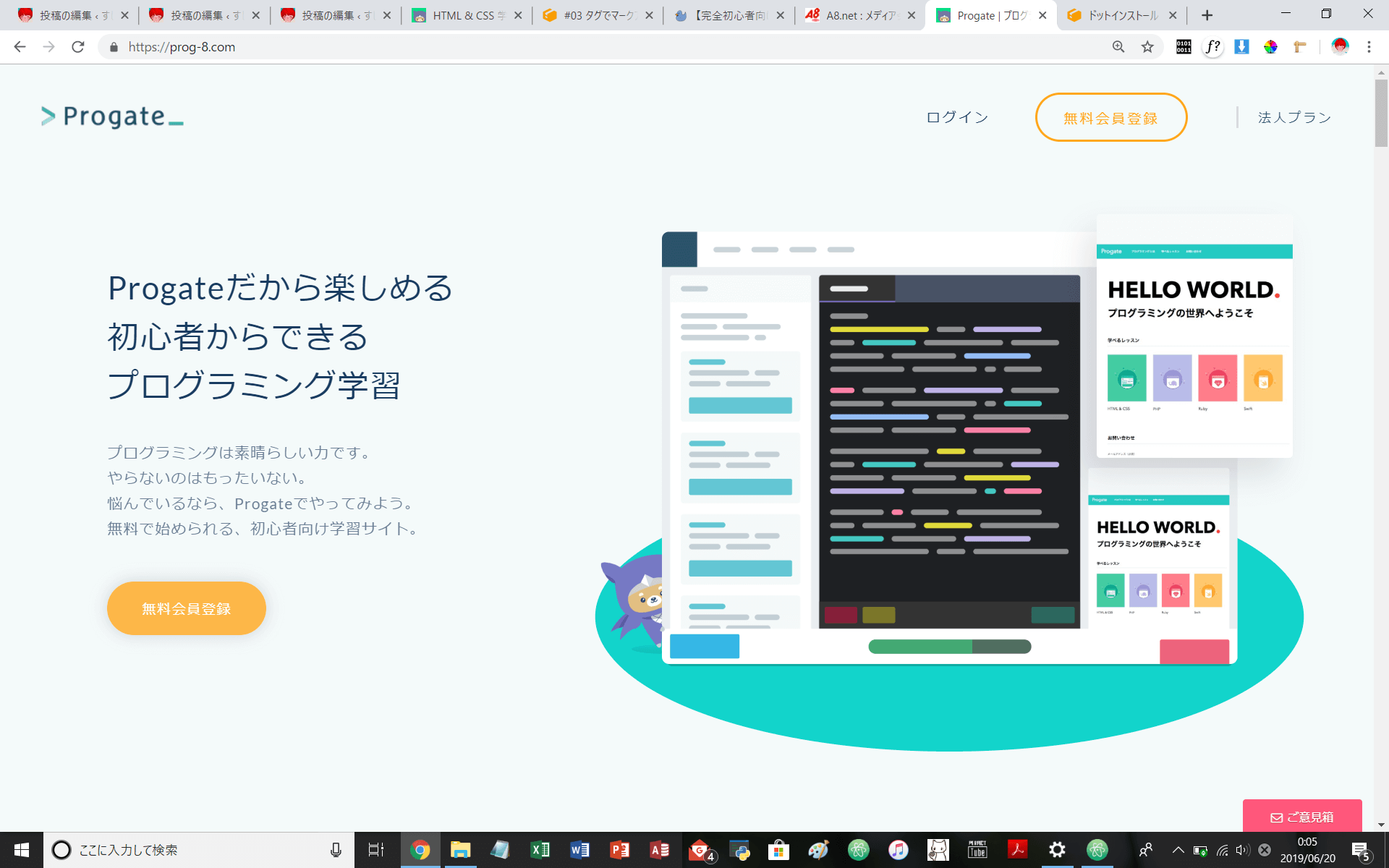
Task: Open Microsoft Store from taskbar
Action: click(x=778, y=850)
